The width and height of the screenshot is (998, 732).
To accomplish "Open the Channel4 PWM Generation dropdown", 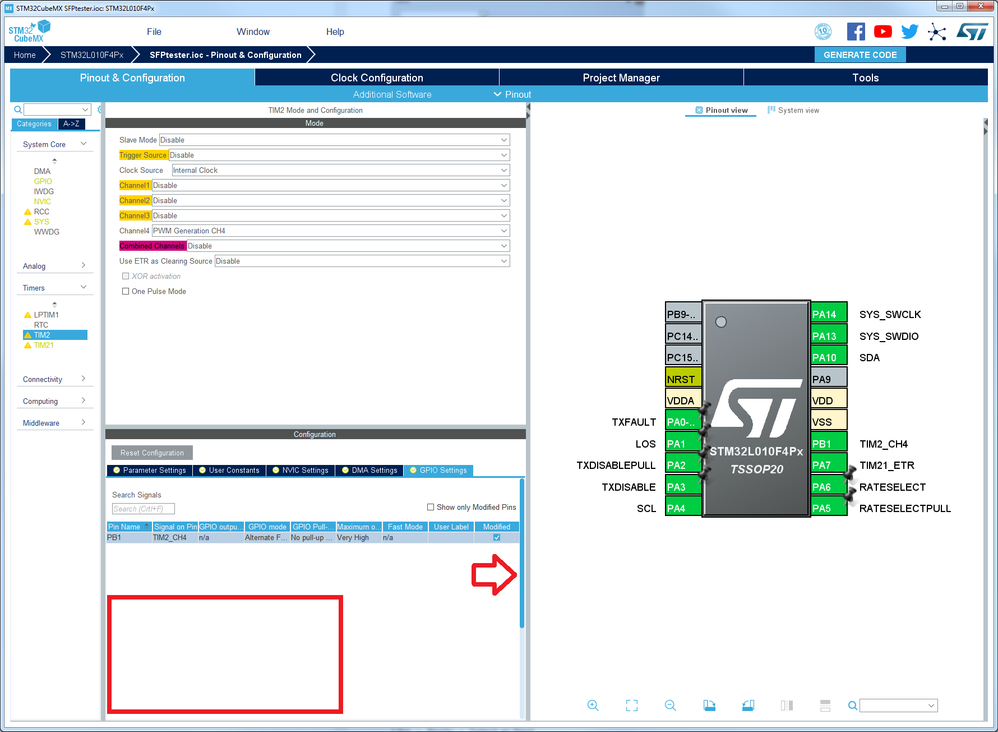I will [331, 231].
